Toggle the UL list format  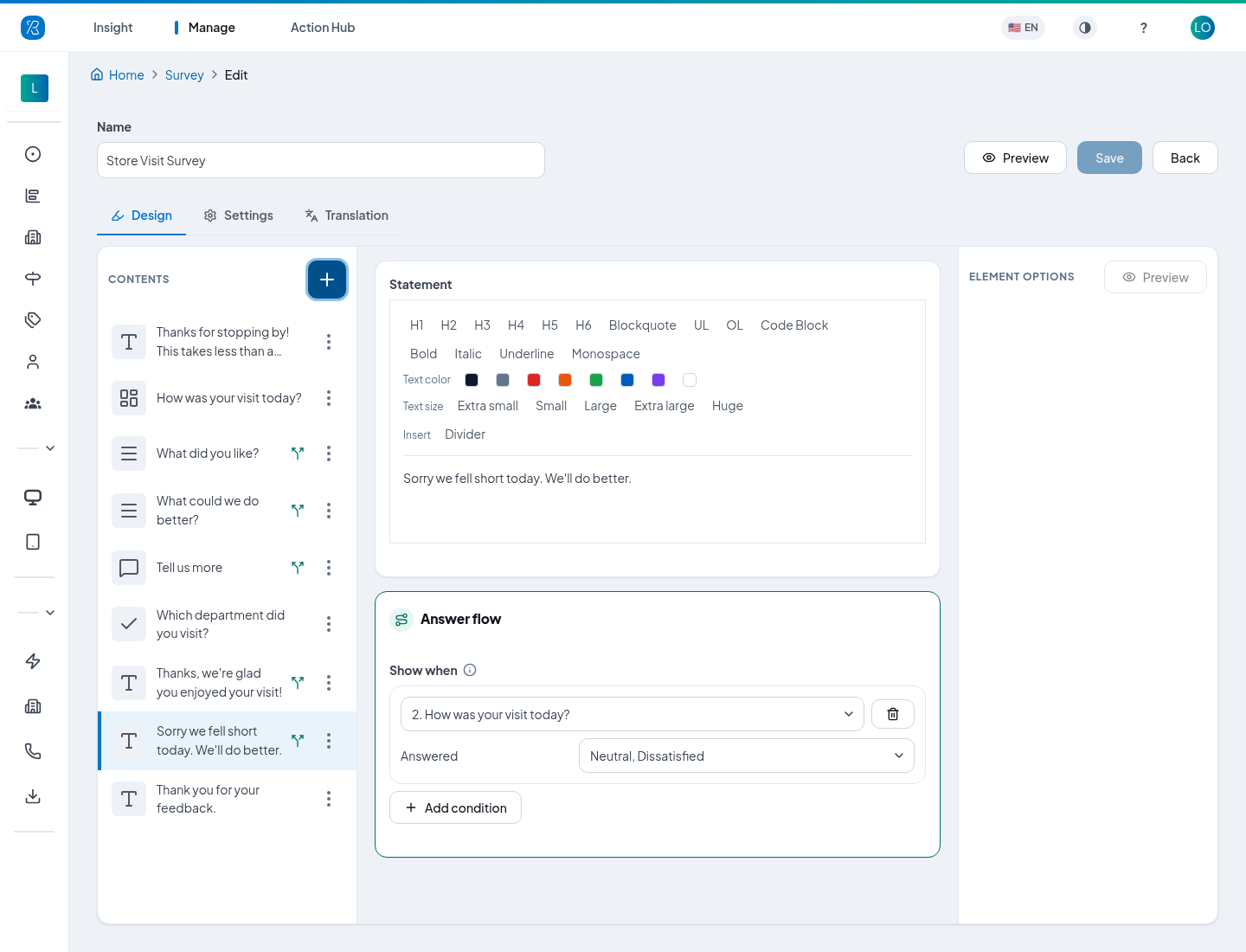(701, 325)
